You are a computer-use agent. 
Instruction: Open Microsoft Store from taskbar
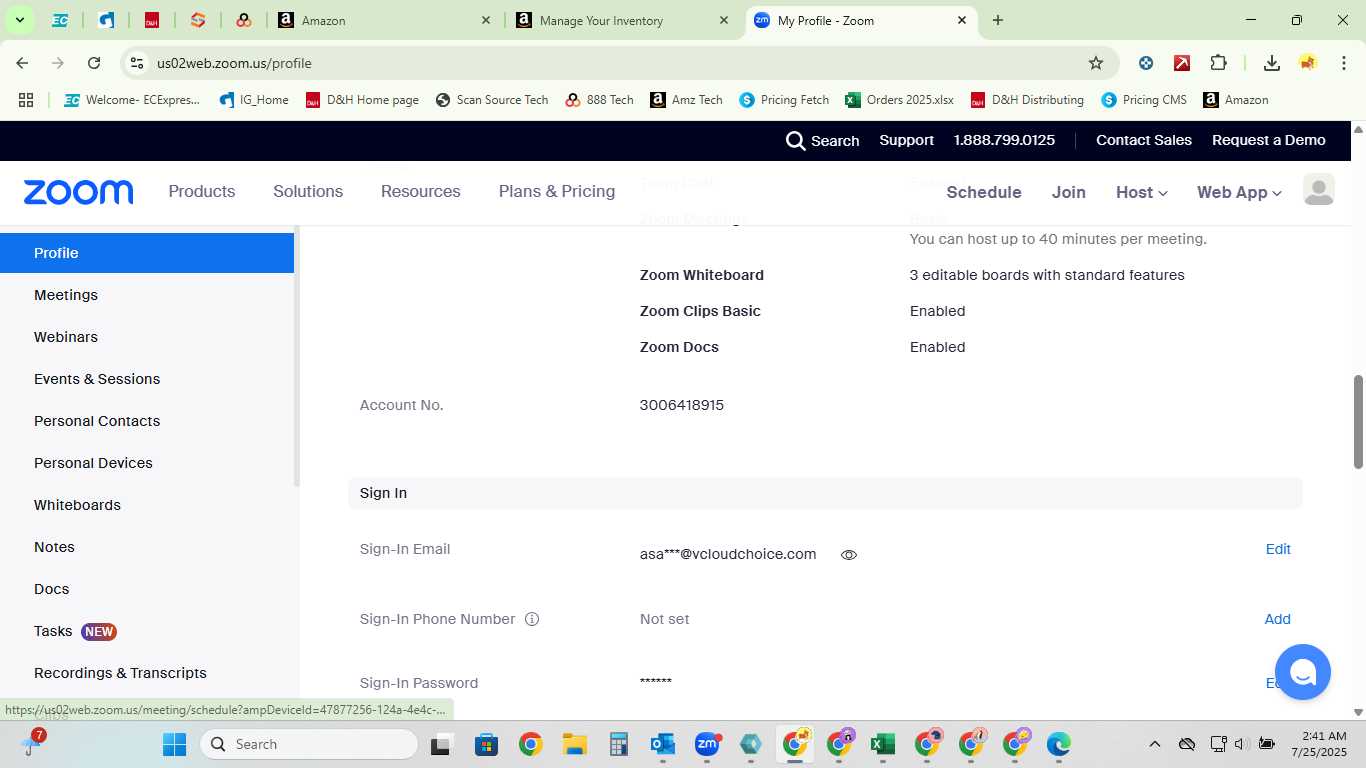coord(486,744)
